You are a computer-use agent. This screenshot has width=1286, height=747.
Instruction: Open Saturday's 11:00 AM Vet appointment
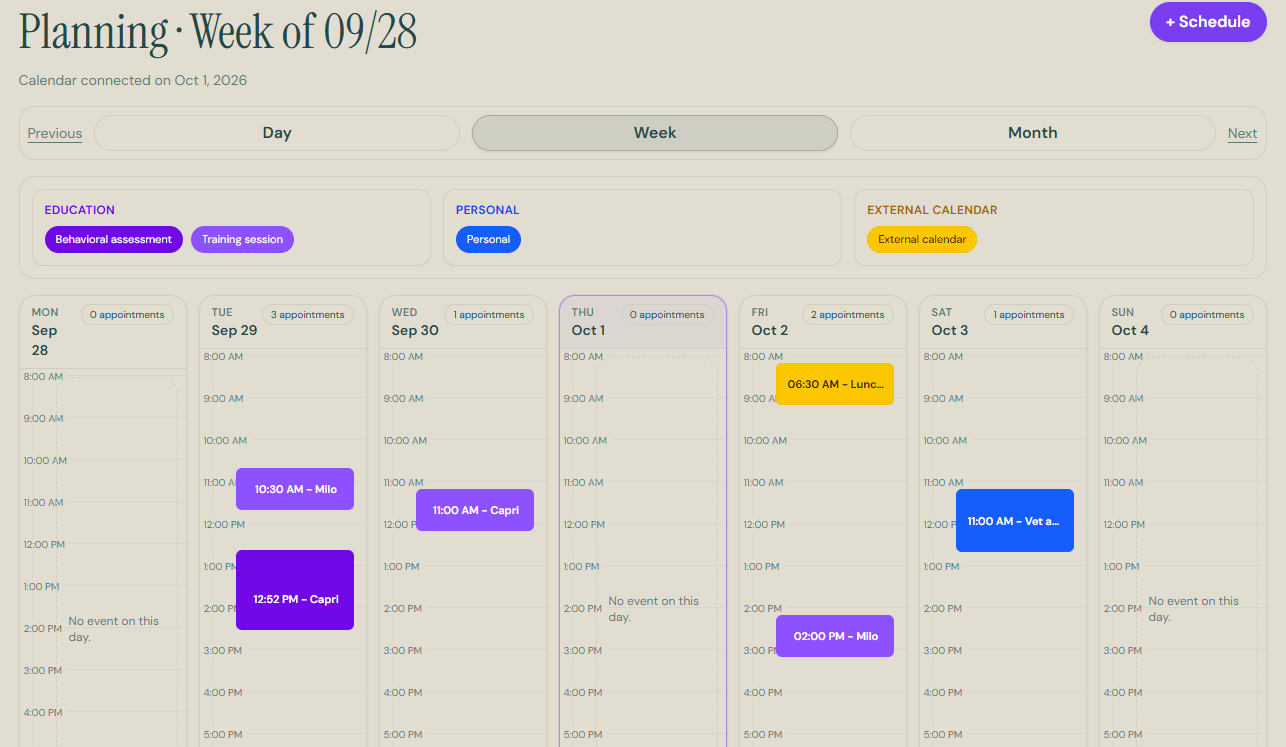pos(1015,520)
